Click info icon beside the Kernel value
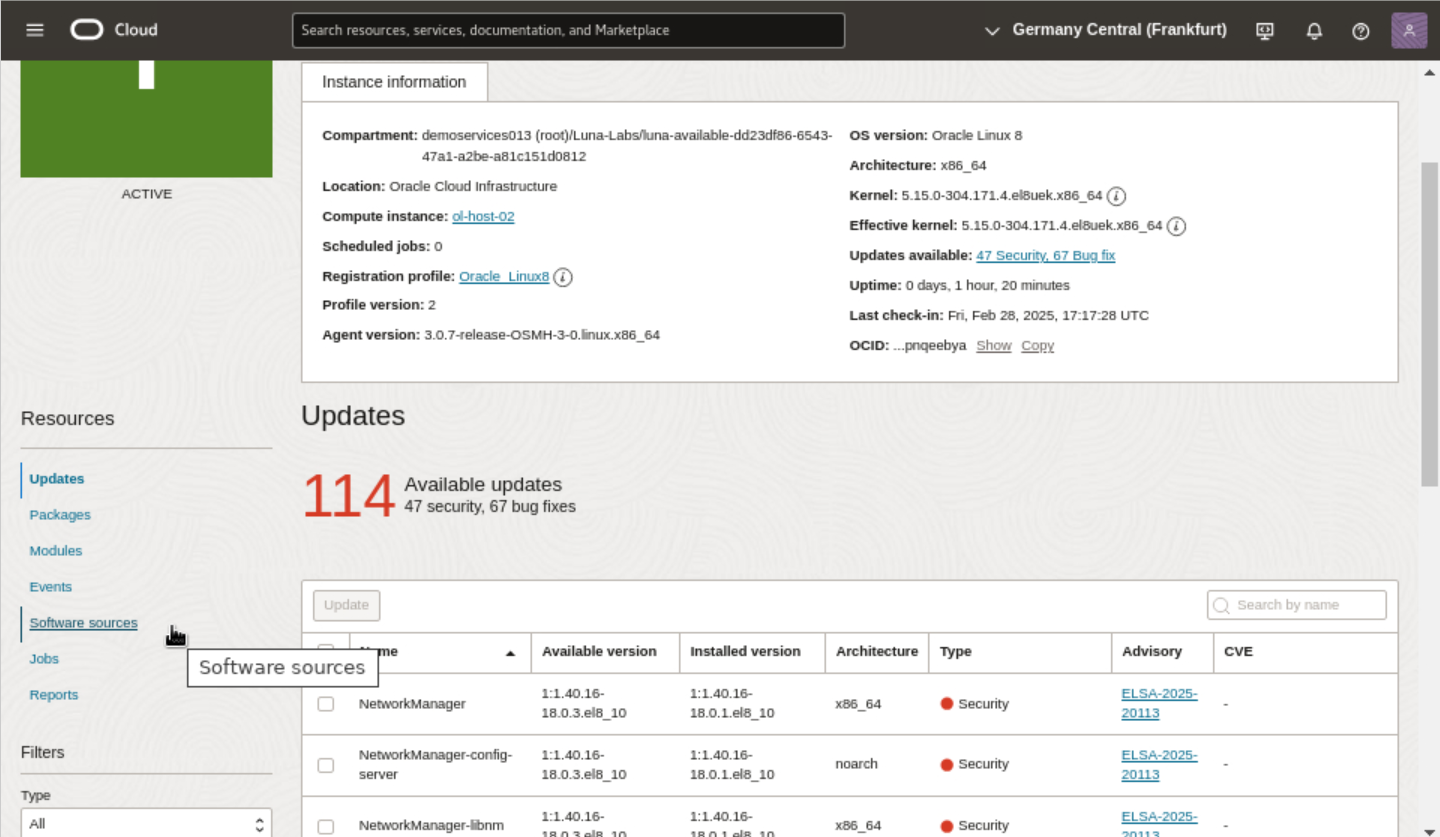 (1117, 196)
